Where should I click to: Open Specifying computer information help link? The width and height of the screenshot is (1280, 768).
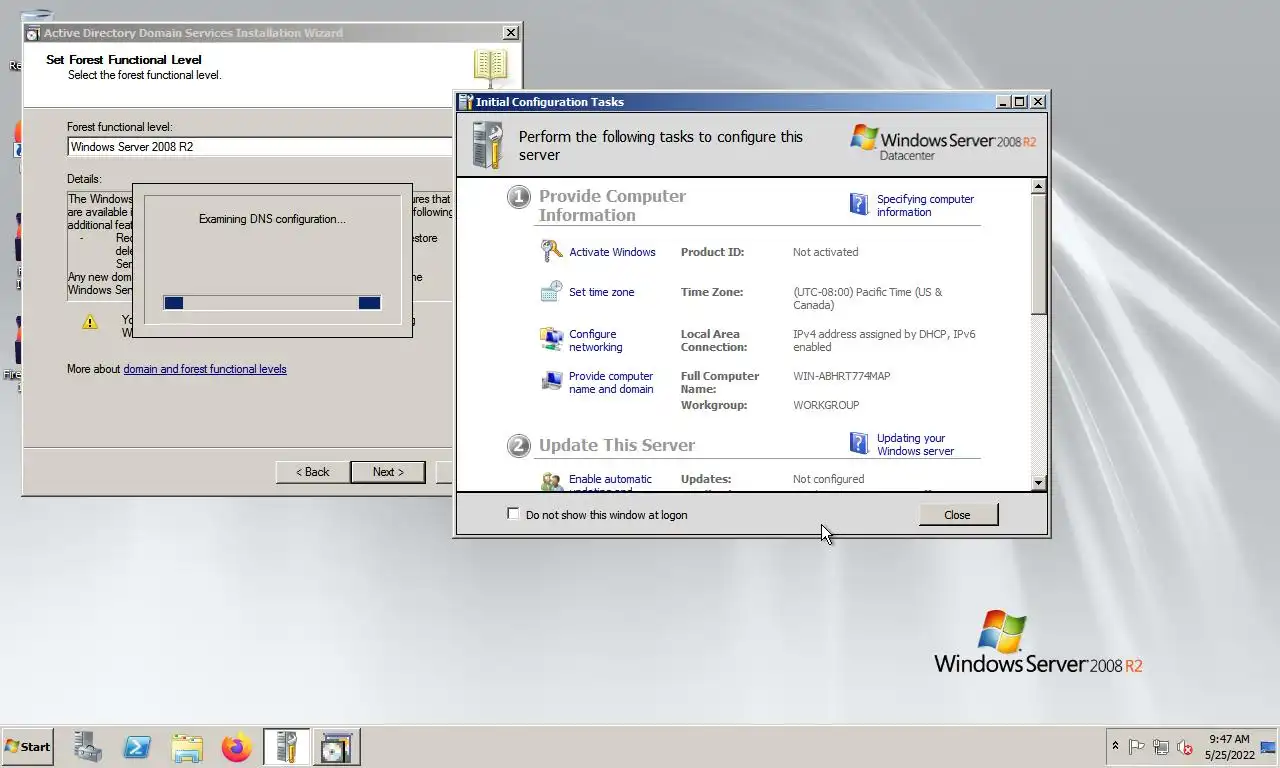(x=925, y=205)
